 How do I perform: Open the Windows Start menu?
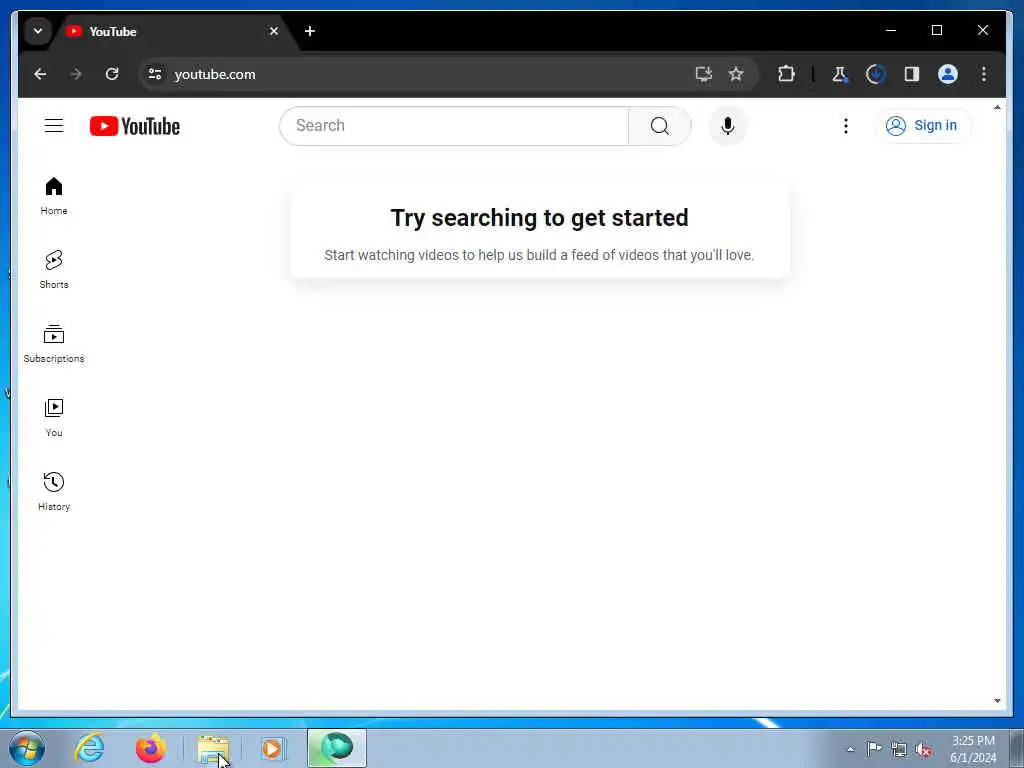click(x=27, y=748)
